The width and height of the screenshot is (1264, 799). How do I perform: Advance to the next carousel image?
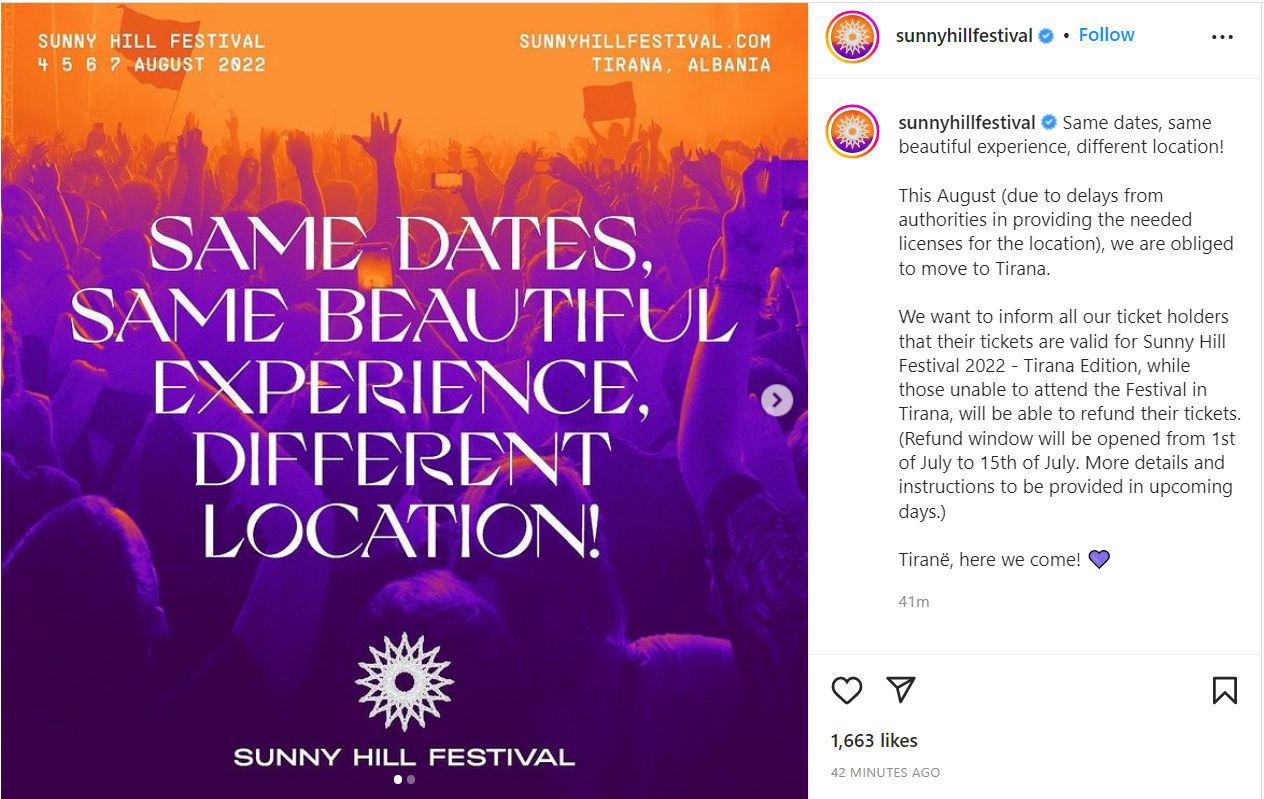click(x=777, y=400)
